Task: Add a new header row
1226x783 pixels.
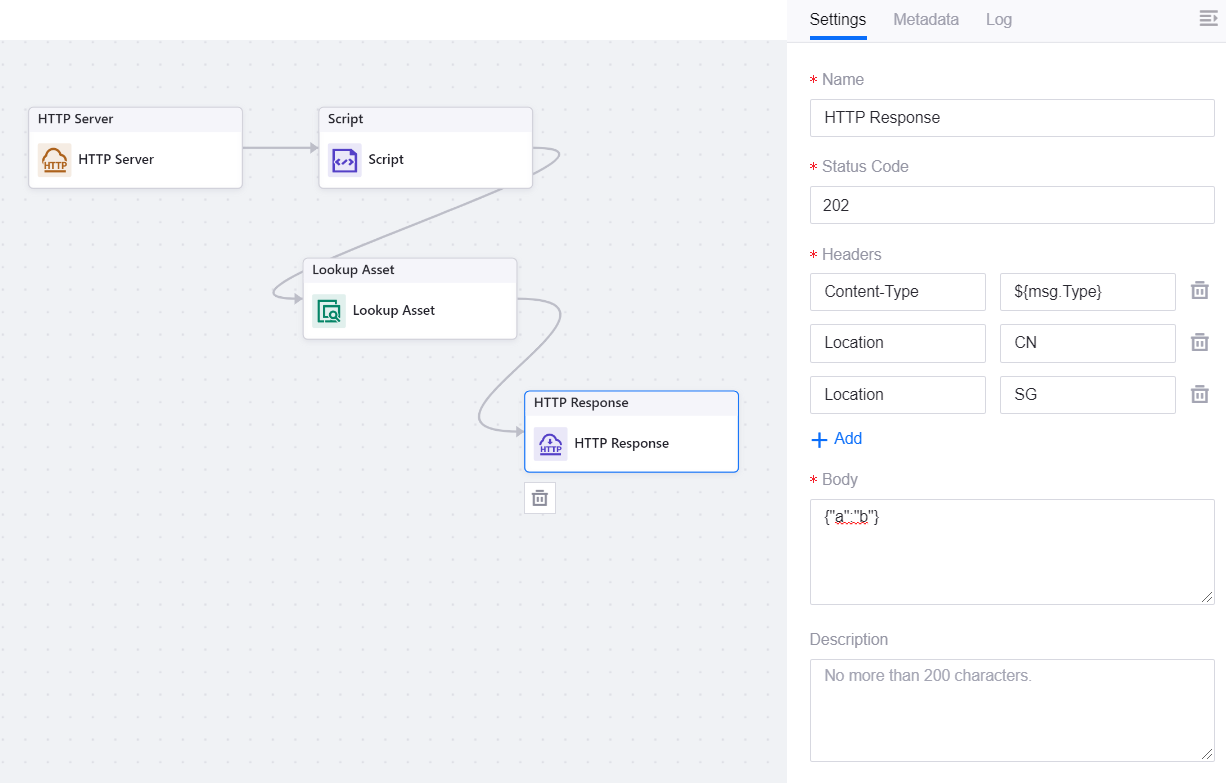Action: coord(837,439)
